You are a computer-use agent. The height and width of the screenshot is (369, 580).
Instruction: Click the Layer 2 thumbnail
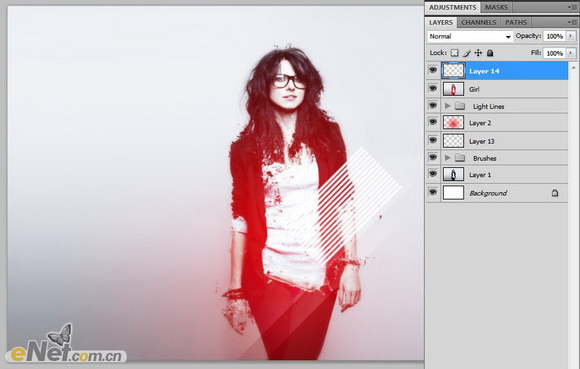(x=453, y=123)
